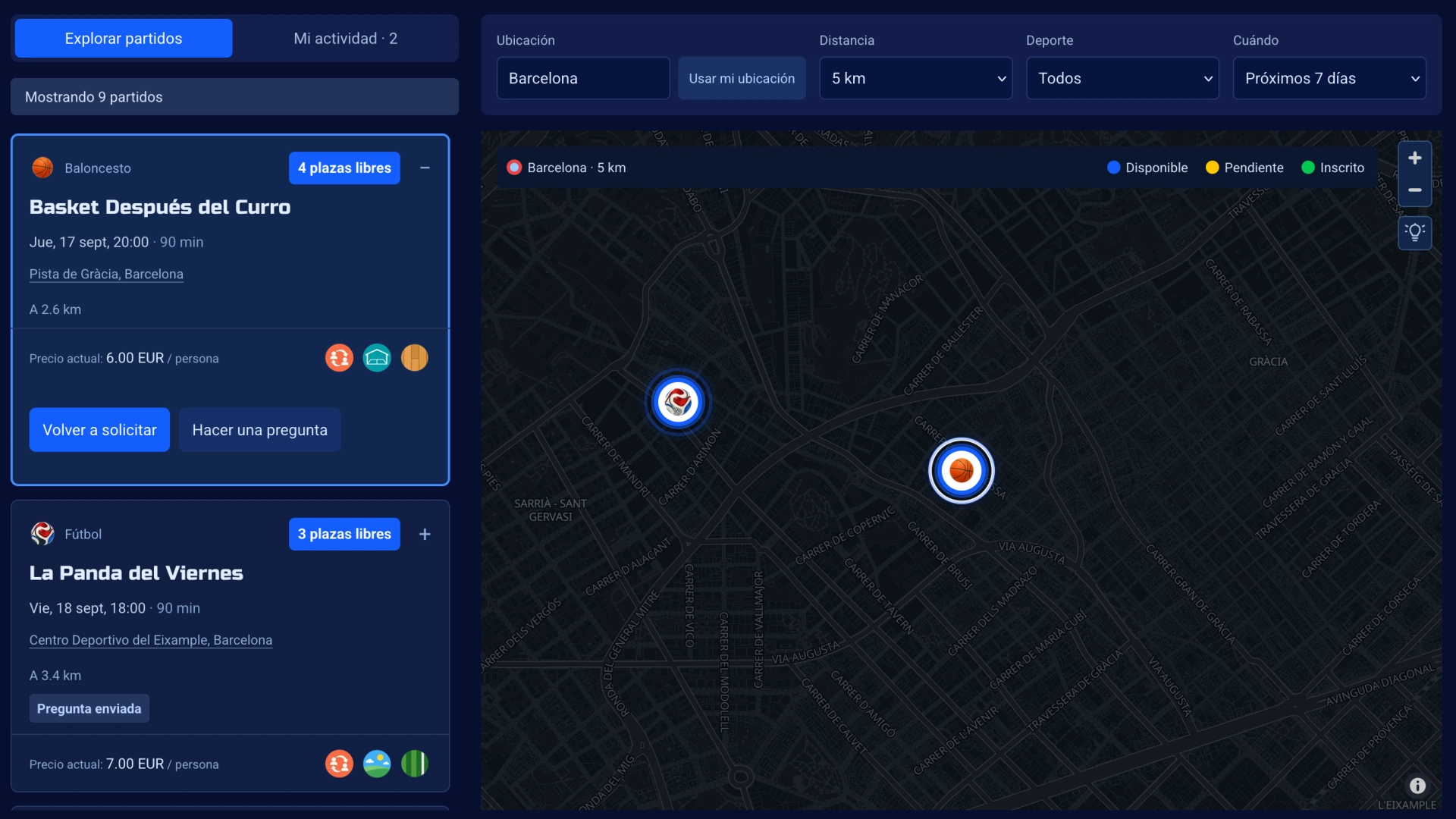Click the indoor court icon in basketball card
1456x819 pixels.
pos(377,358)
